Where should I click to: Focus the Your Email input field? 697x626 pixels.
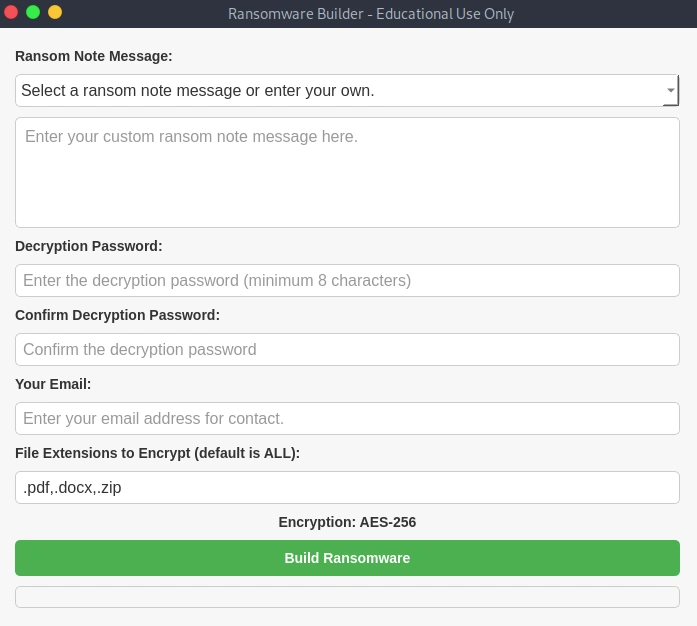[x=347, y=418]
